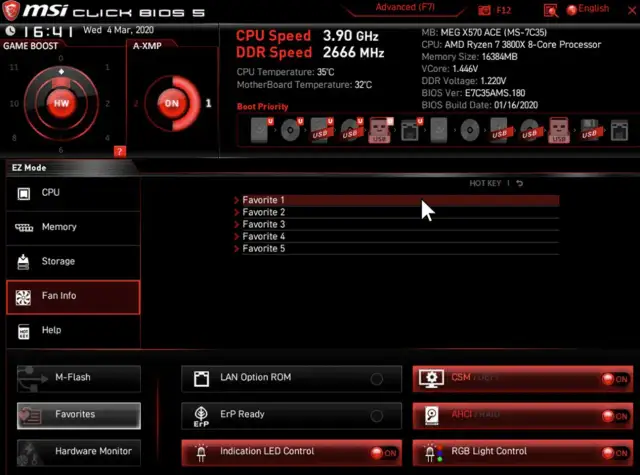Toggle the Game Boost HW knob

click(61, 103)
